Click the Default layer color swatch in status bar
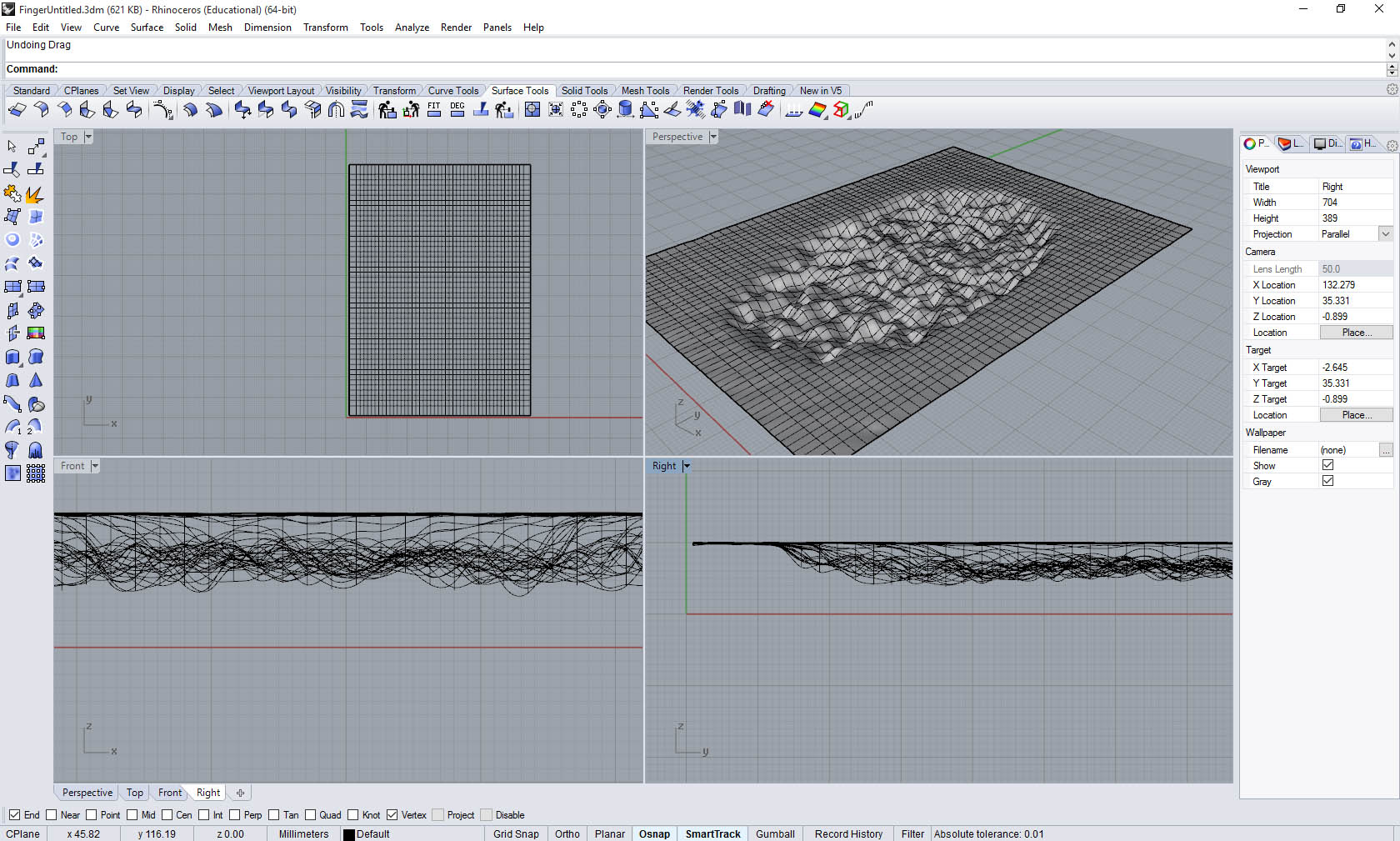 coord(349,834)
